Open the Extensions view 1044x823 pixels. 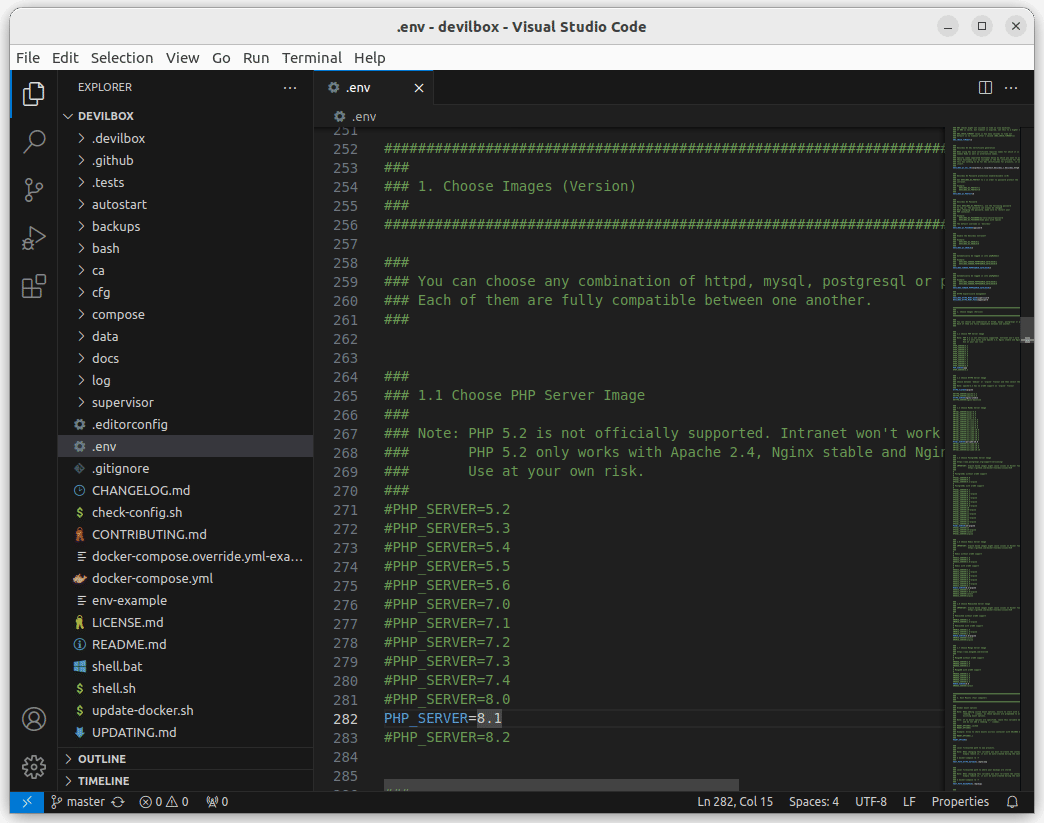(x=34, y=287)
